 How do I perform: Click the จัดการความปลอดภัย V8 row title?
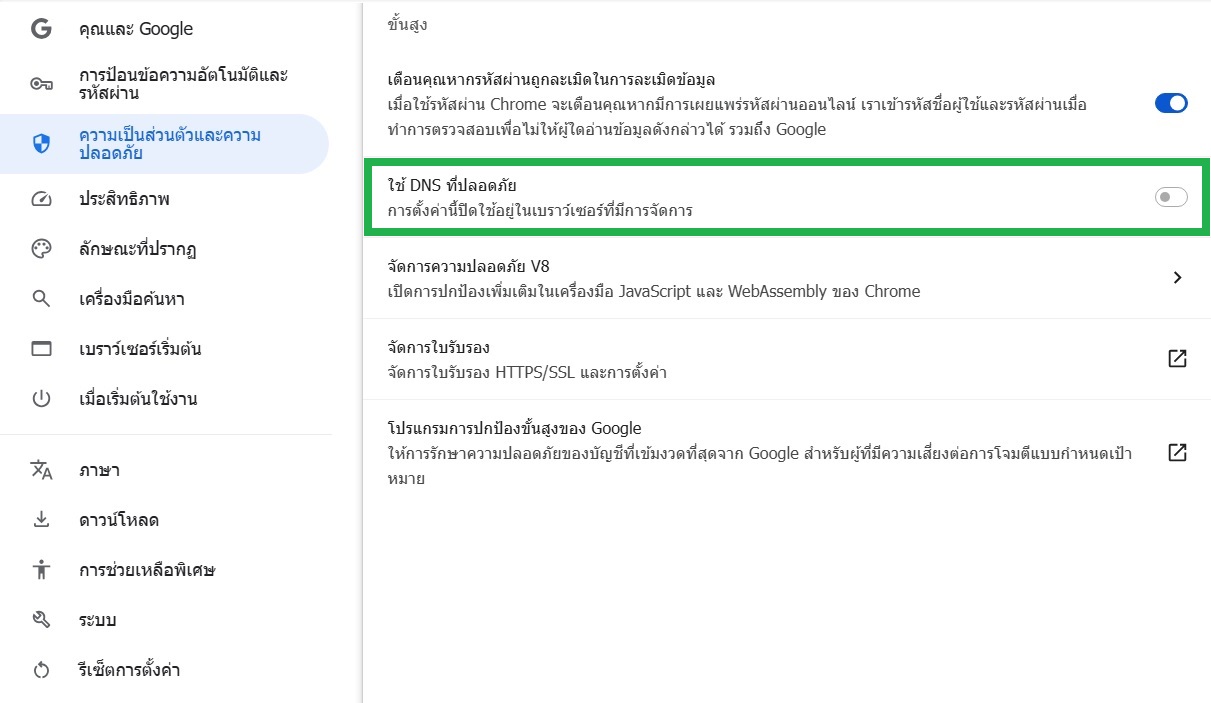pyautogui.click(x=468, y=266)
